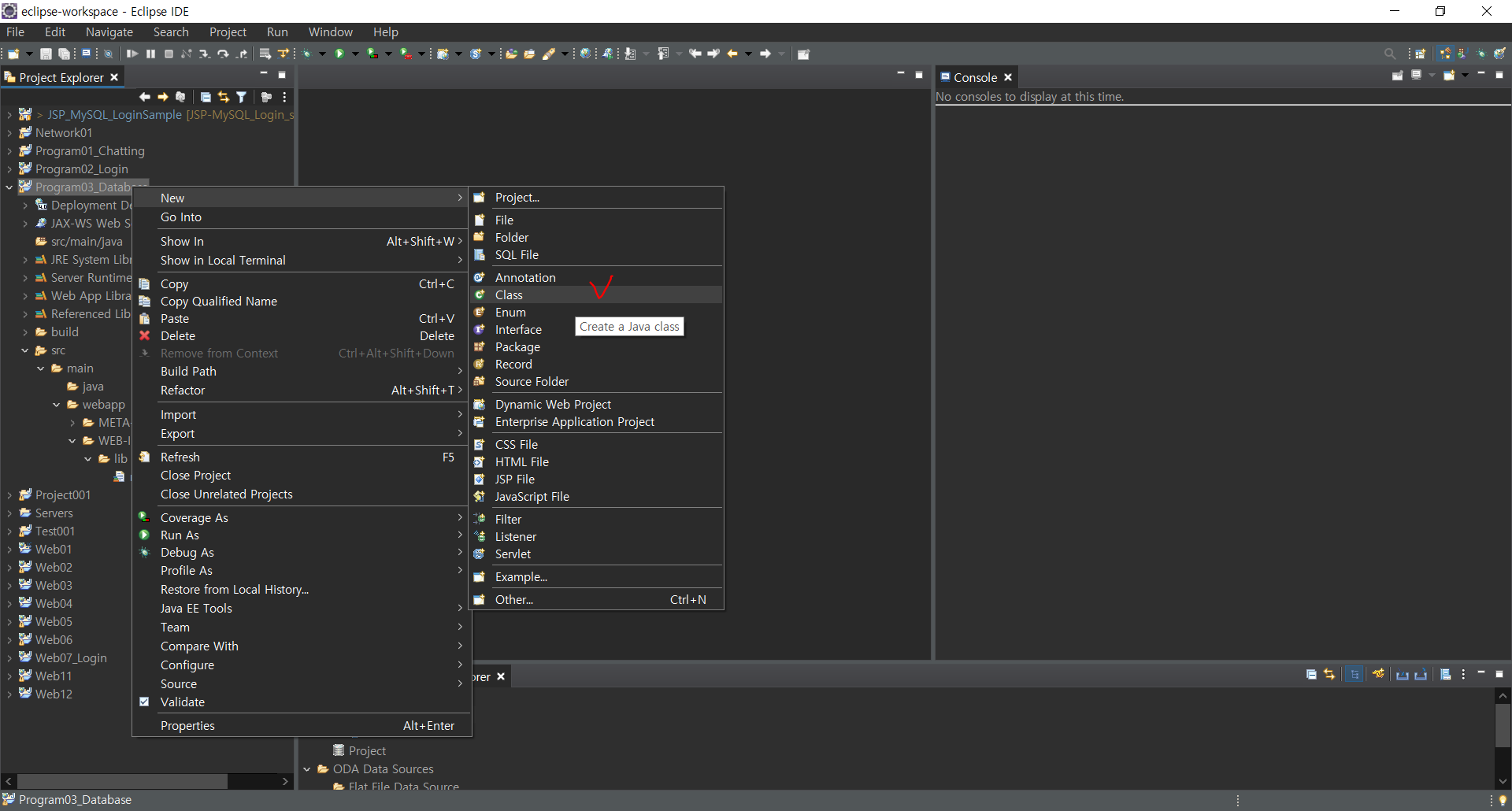
Task: Expand the Web07_Login project node
Action: coord(9,658)
